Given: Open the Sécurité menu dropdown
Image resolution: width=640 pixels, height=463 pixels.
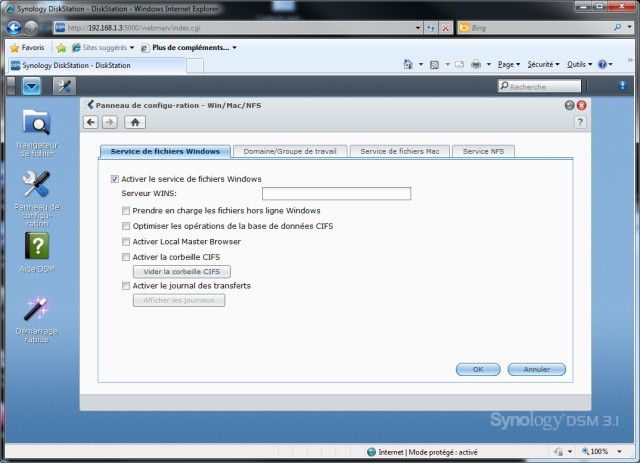Looking at the screenshot, I should pos(543,65).
